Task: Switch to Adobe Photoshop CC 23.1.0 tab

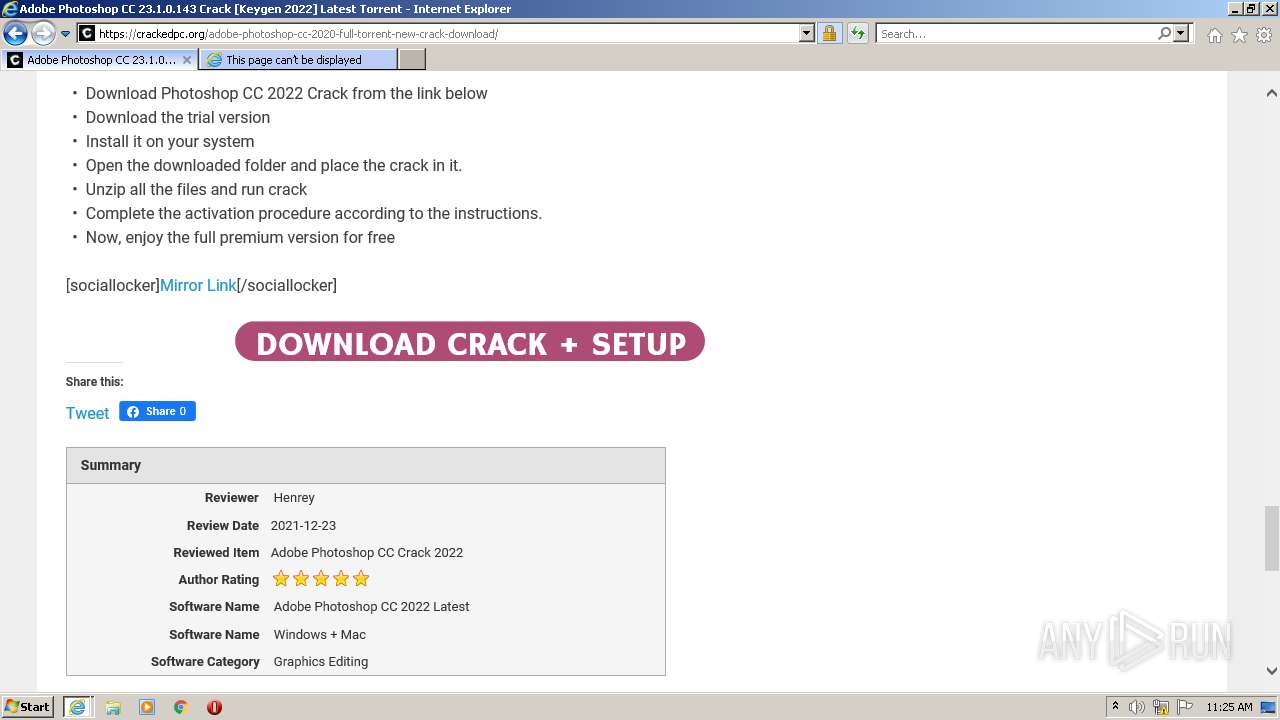Action: [x=100, y=60]
